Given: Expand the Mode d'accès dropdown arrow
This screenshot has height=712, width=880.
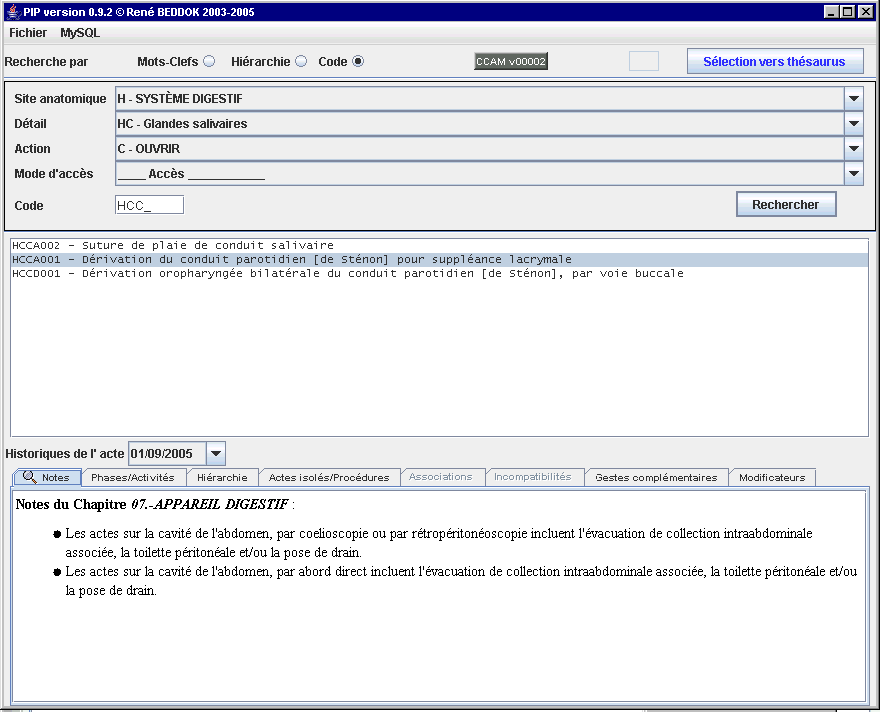Looking at the screenshot, I should click(854, 173).
